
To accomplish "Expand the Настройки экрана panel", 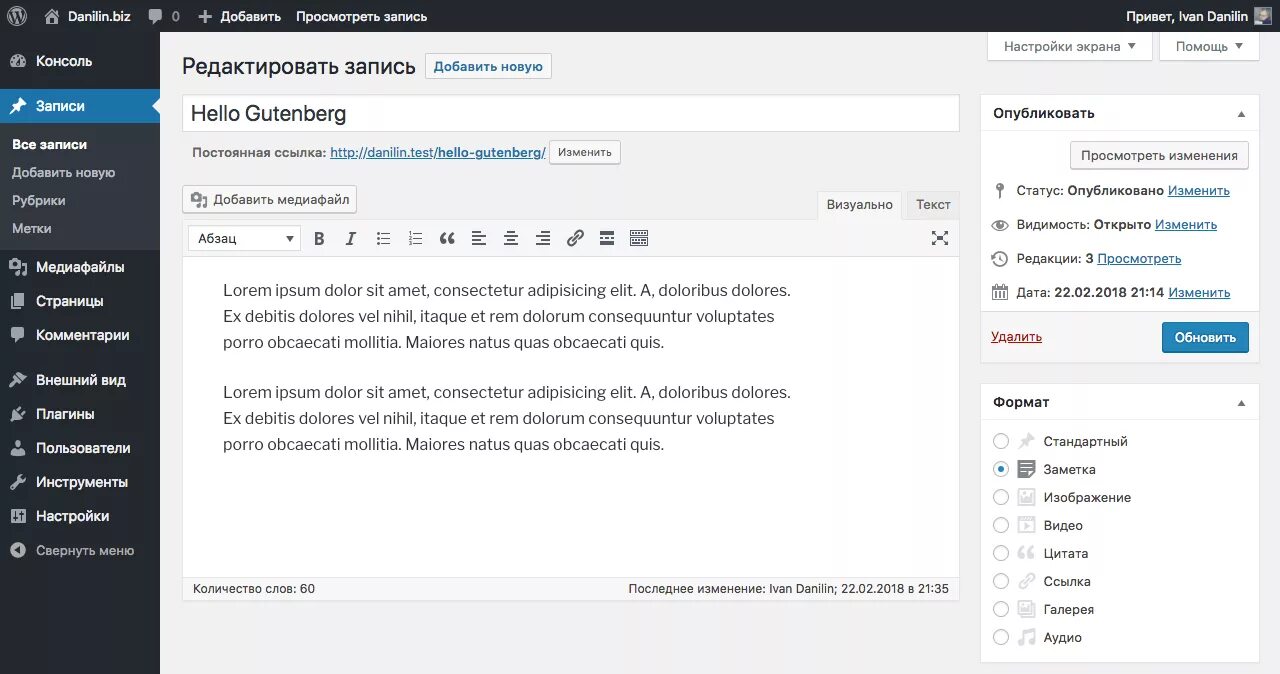I will (x=1069, y=46).
